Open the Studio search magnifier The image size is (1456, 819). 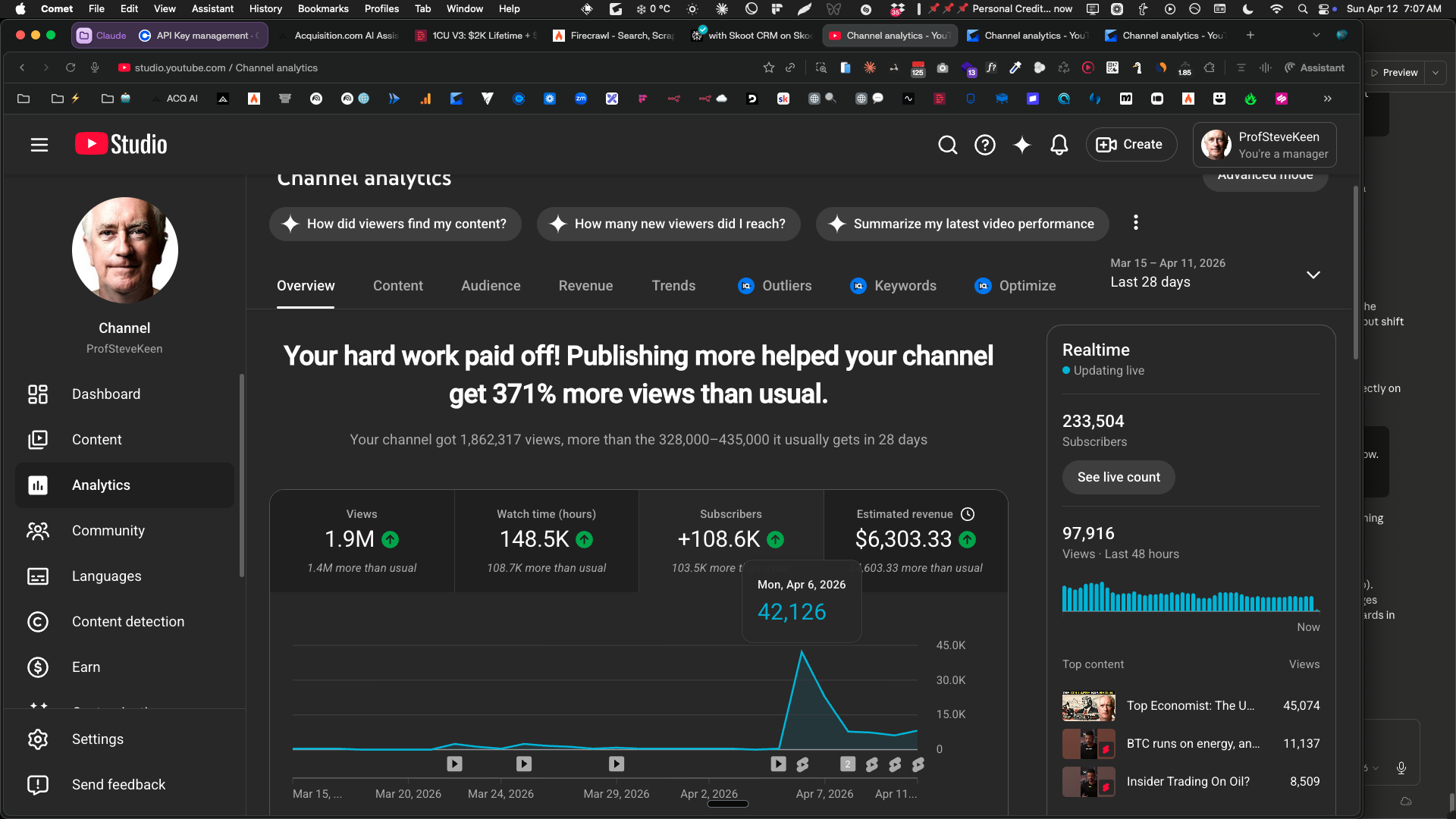(947, 145)
